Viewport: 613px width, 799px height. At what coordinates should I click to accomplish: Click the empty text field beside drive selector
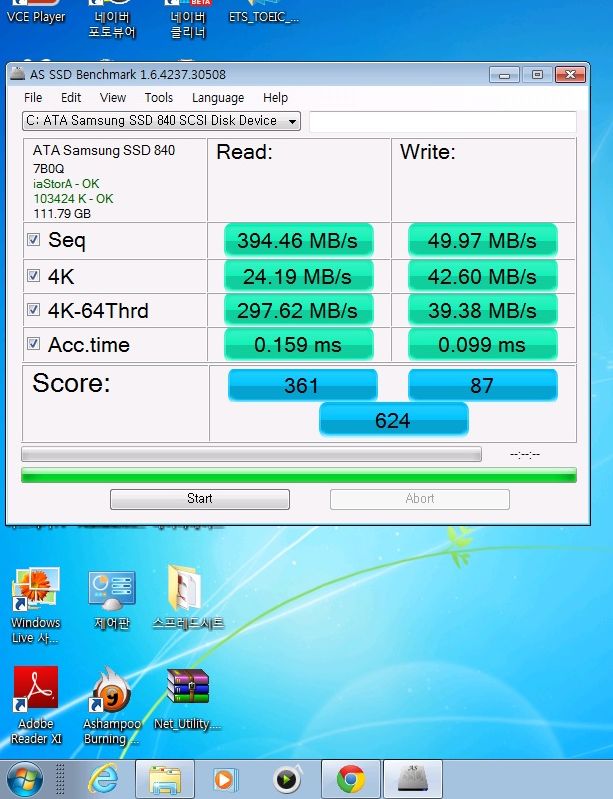tap(443, 122)
